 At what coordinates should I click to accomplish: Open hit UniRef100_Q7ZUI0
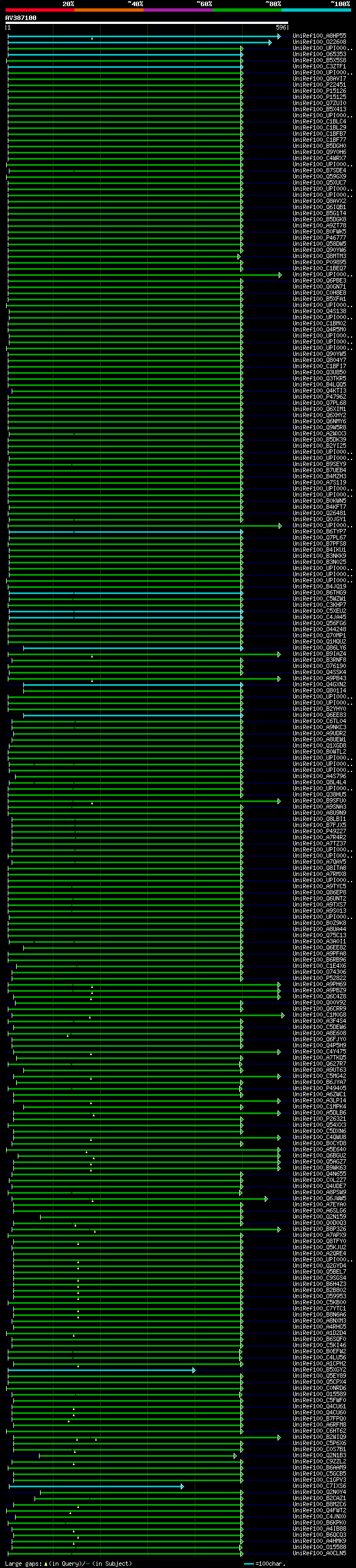(x=319, y=103)
